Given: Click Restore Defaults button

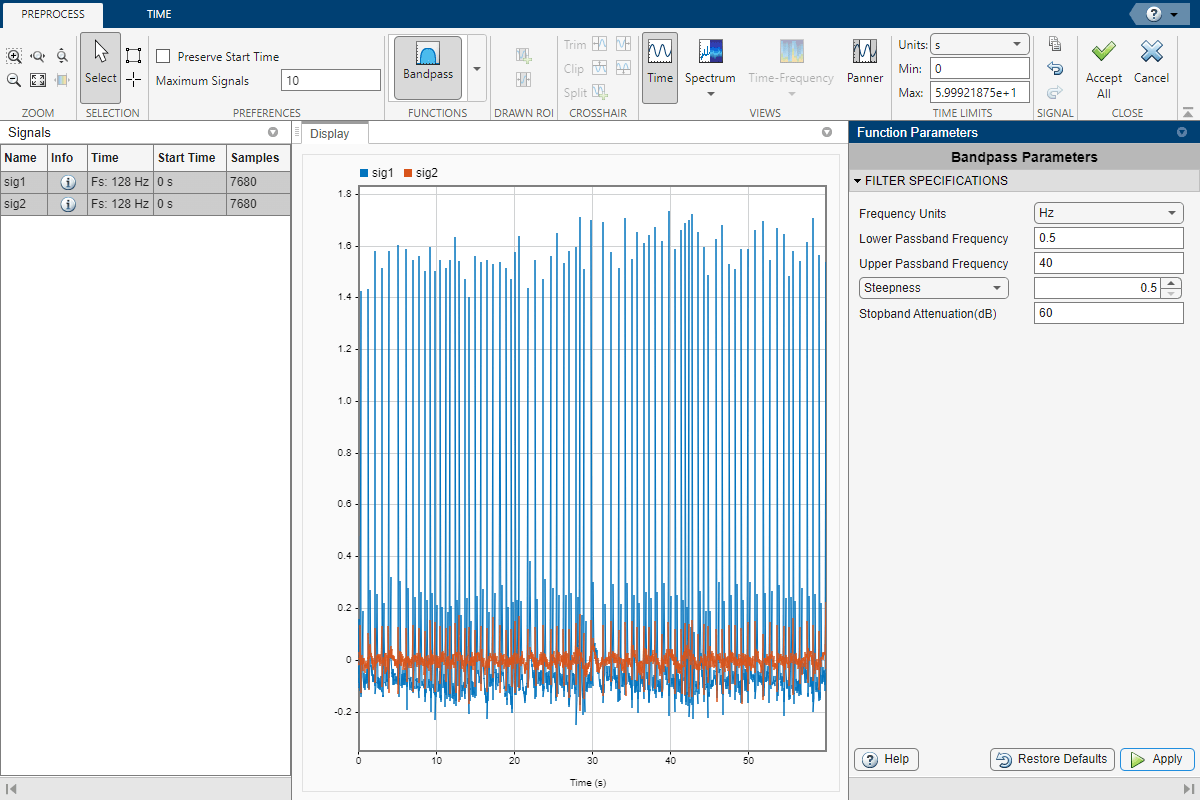Looking at the screenshot, I should [x=1052, y=759].
